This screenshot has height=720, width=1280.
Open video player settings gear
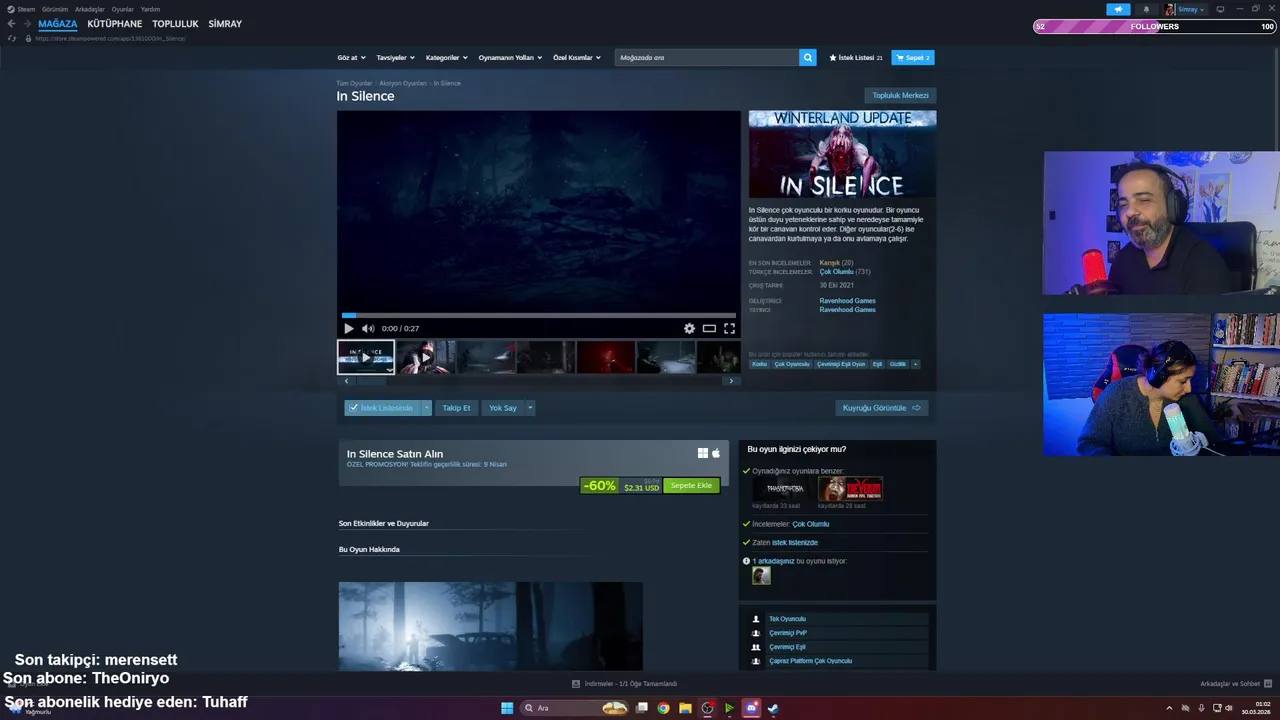(x=689, y=328)
